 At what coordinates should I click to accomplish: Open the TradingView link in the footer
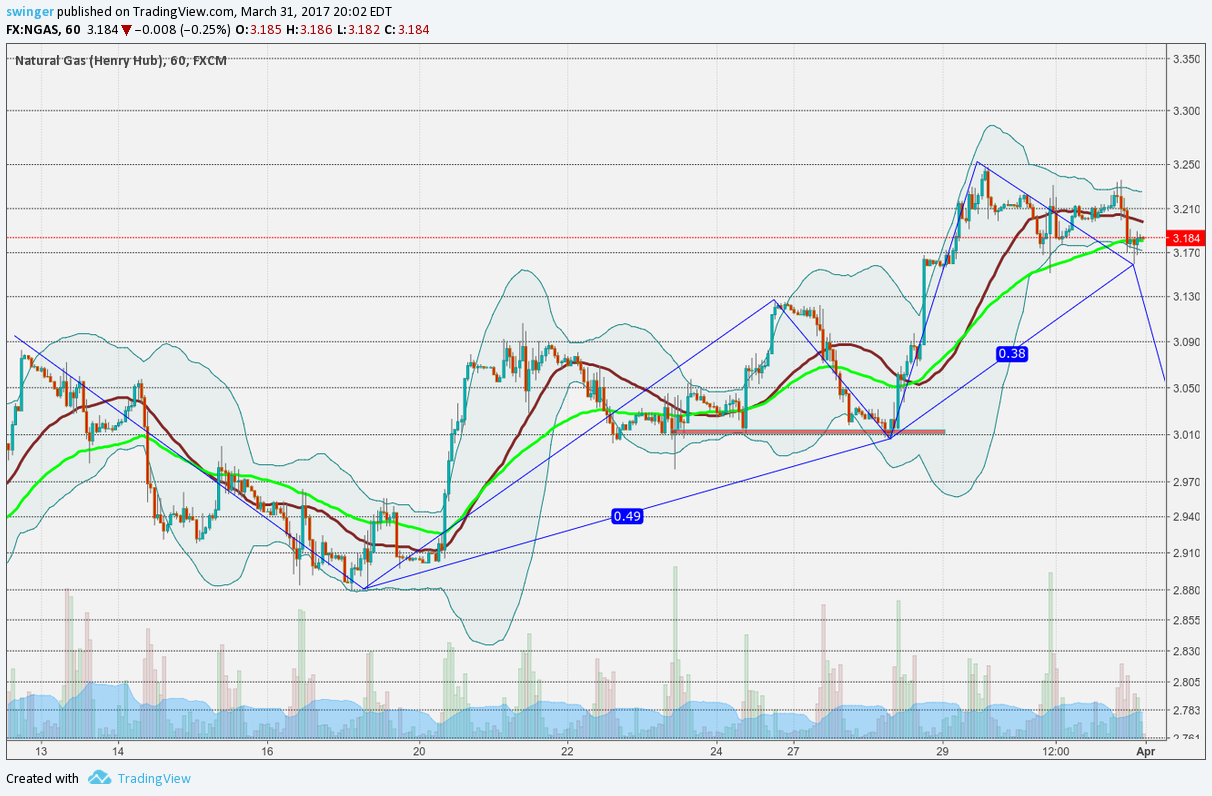tap(154, 778)
